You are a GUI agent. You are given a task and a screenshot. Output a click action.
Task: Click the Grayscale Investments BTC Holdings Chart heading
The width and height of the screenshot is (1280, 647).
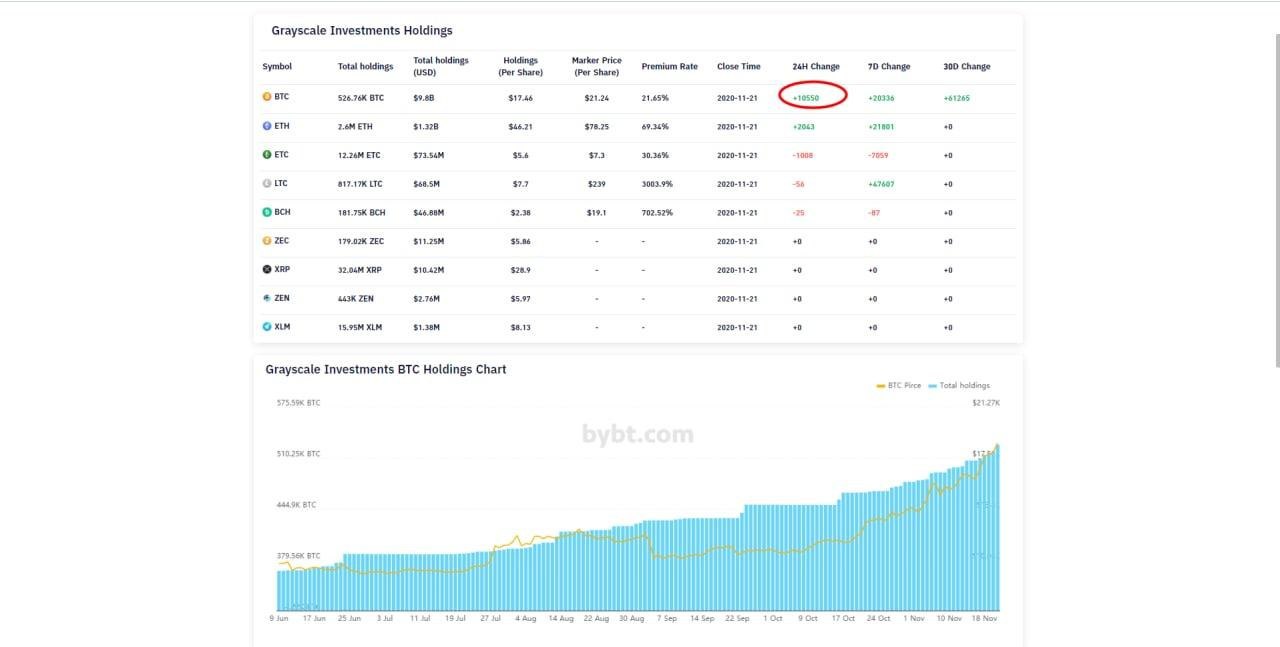(386, 369)
